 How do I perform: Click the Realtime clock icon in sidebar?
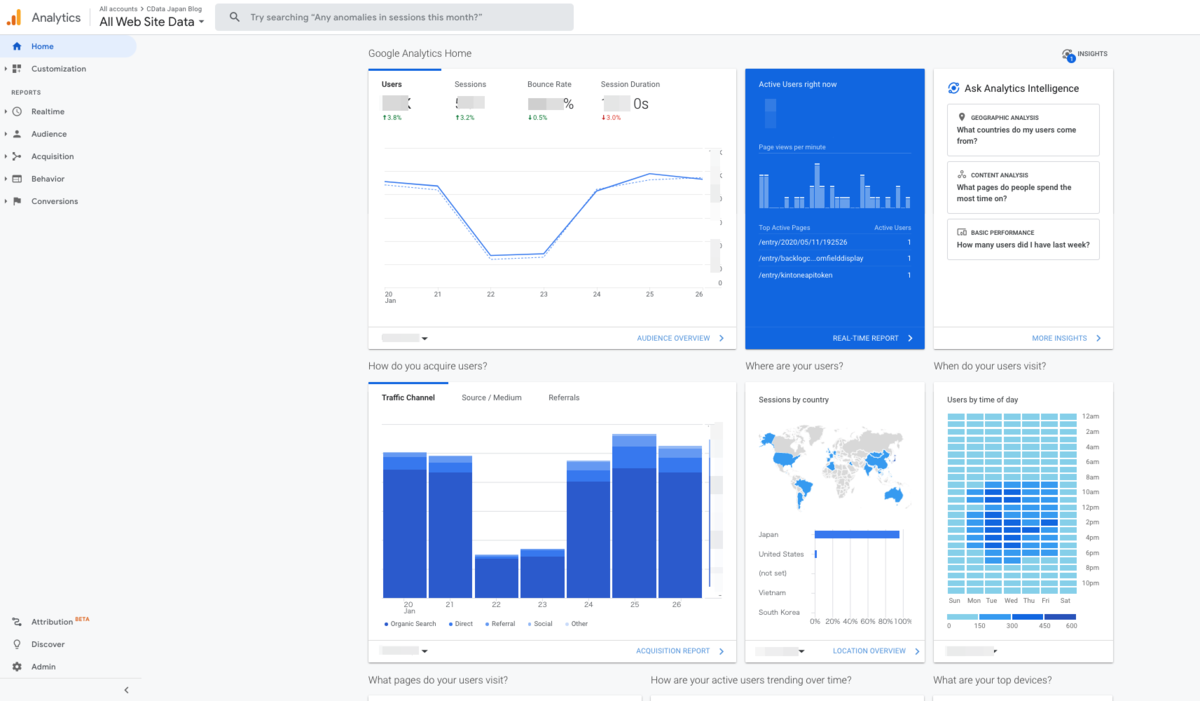[17, 112]
